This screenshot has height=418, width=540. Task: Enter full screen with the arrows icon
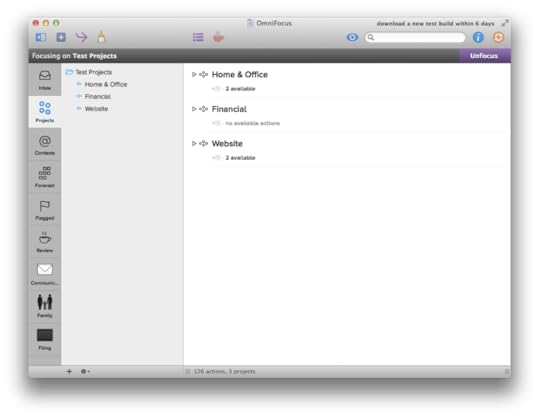505,23
